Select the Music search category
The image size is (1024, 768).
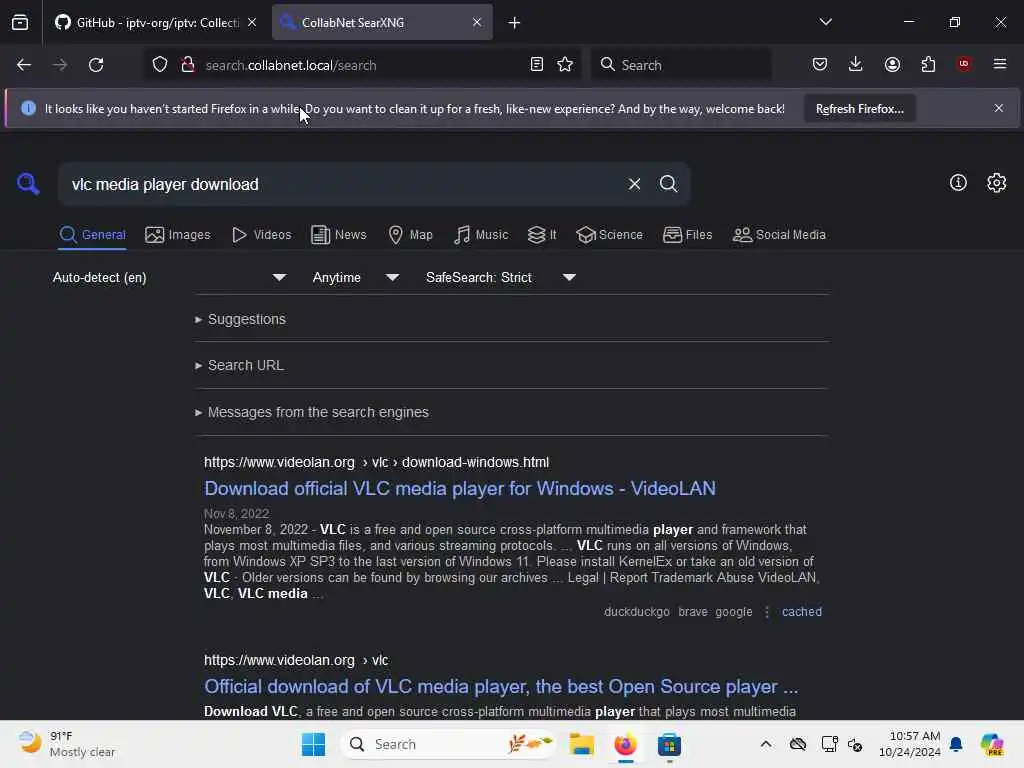click(481, 235)
